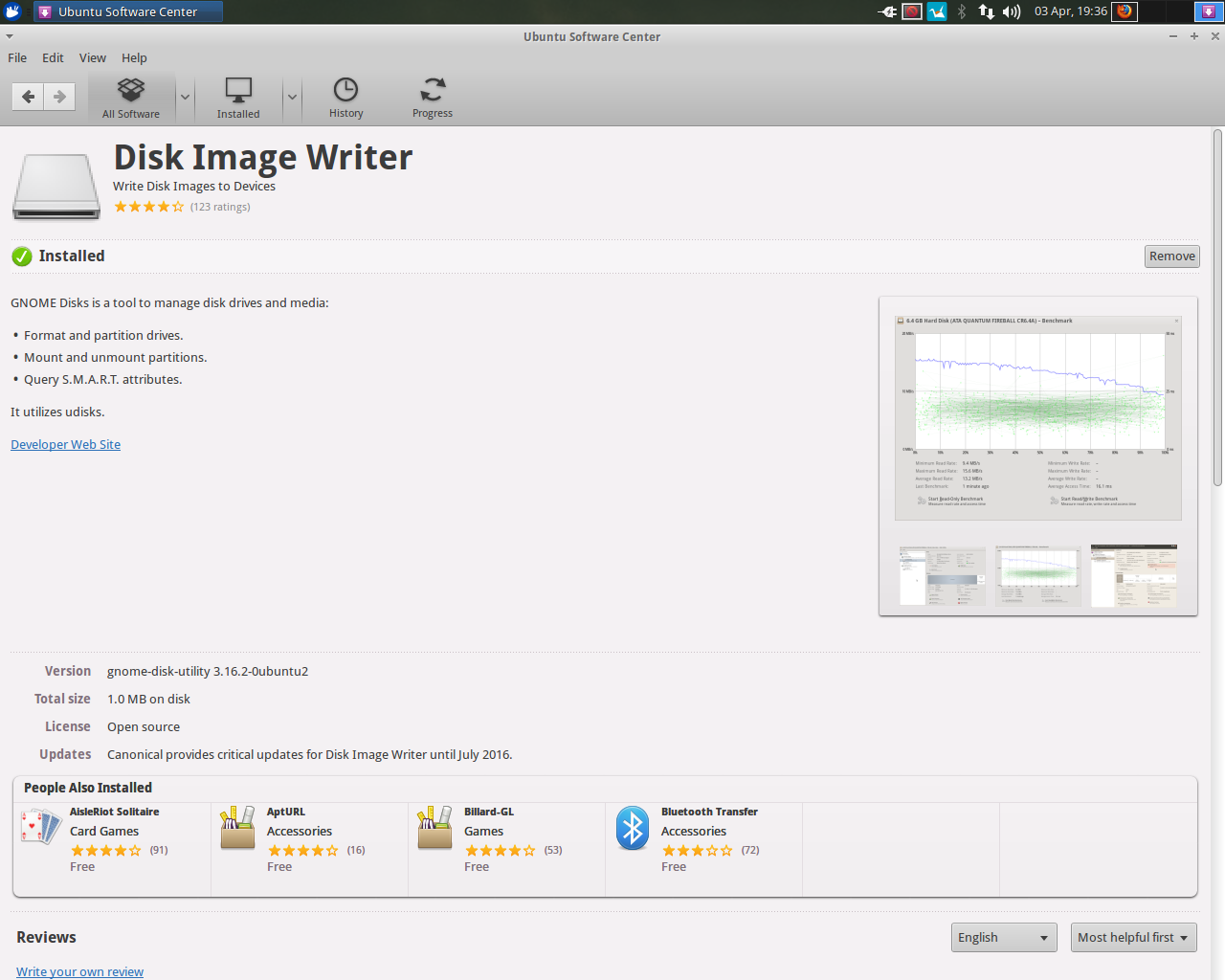Viewport: 1225px width, 980px height.
Task: Open the Billard-GL title
Action: (x=489, y=812)
